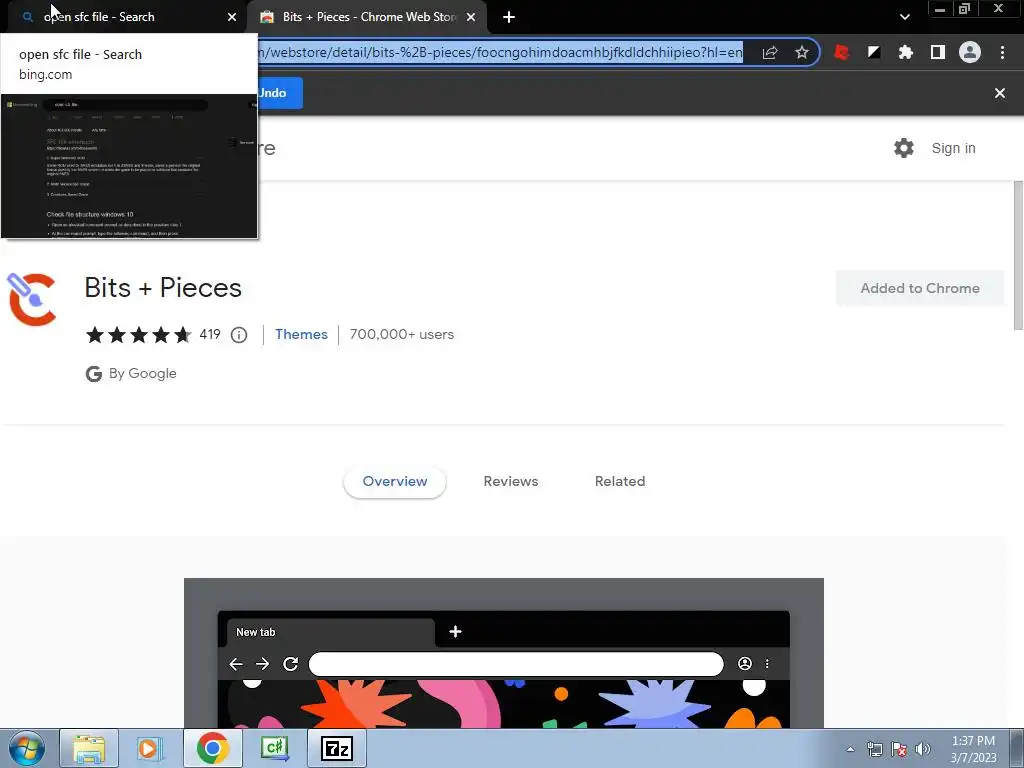Open Chrome's three-dot menu
This screenshot has width=1024, height=768.
(1002, 52)
